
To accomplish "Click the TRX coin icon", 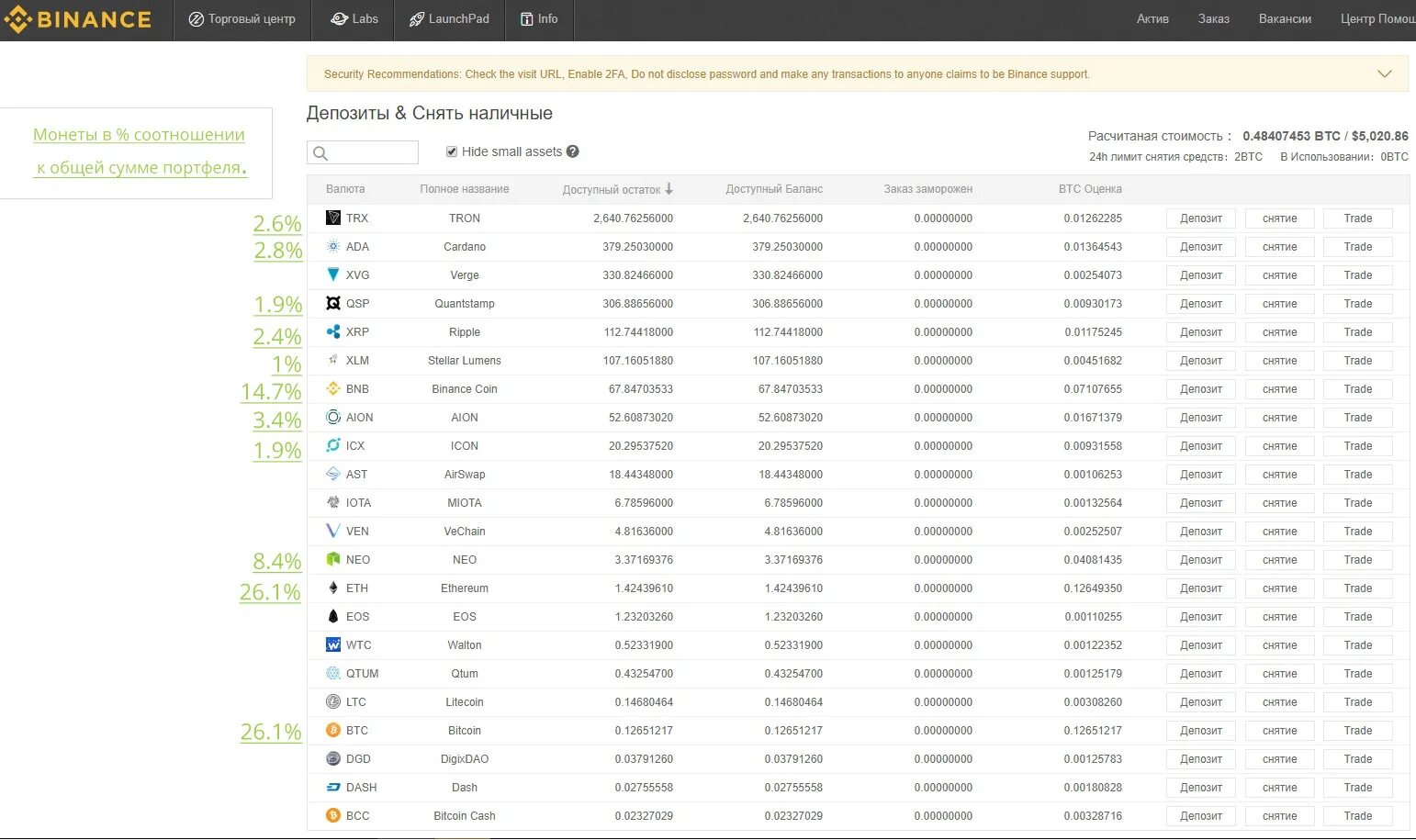I will [333, 218].
